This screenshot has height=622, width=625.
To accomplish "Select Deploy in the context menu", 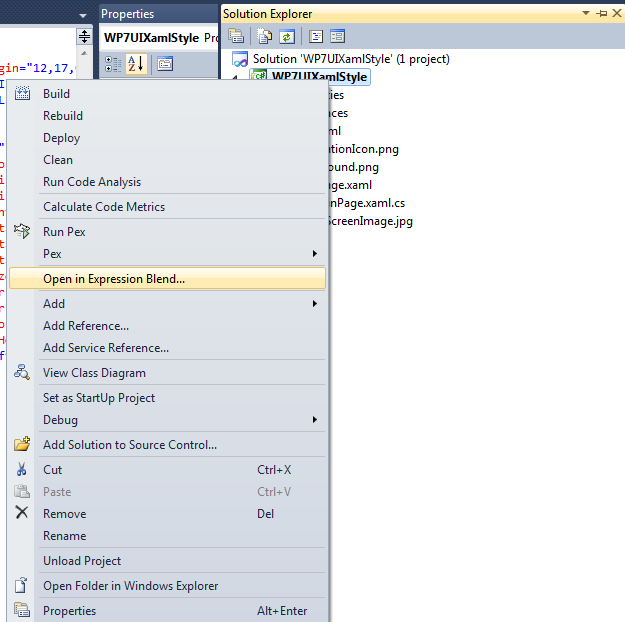I will tap(167, 138).
